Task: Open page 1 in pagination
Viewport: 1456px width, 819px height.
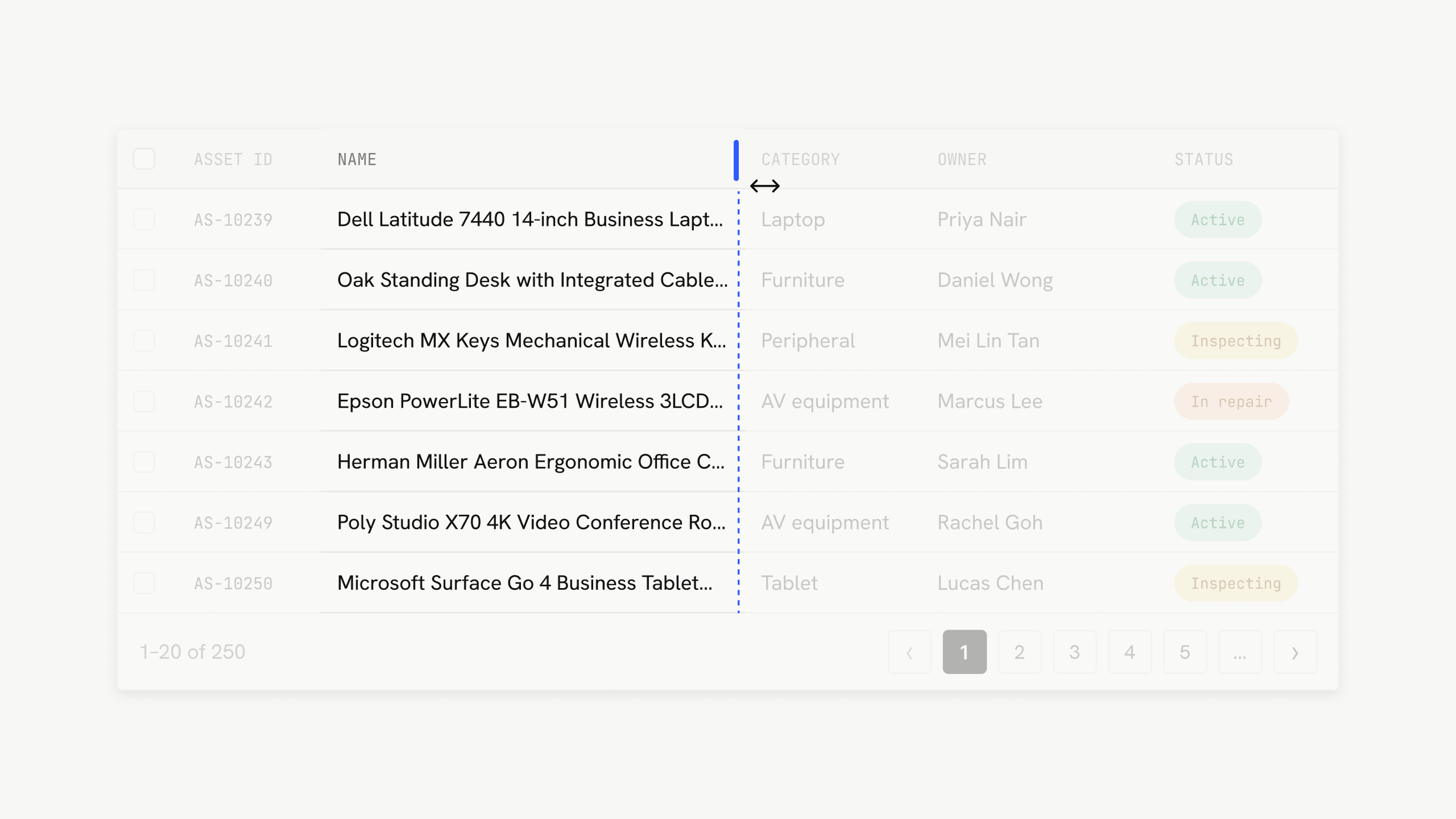Action: 965,652
